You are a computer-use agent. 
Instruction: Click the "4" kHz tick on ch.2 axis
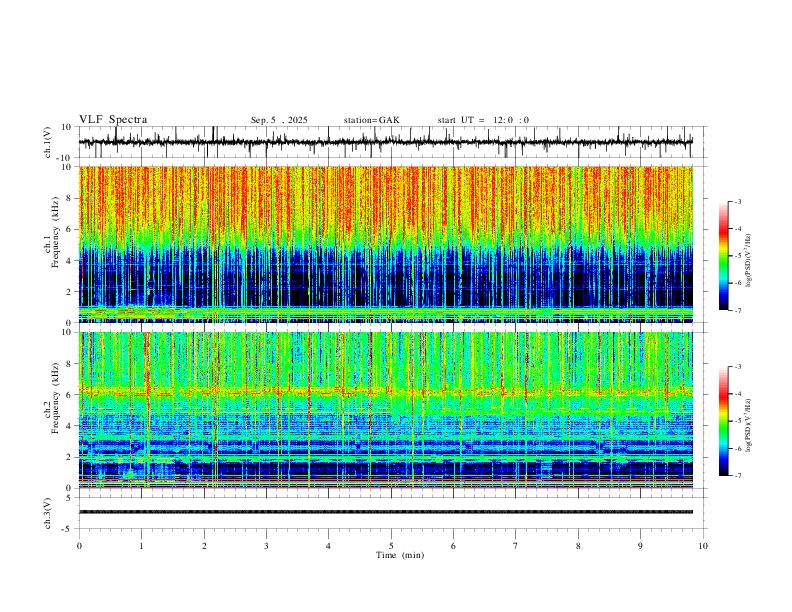click(x=69, y=426)
